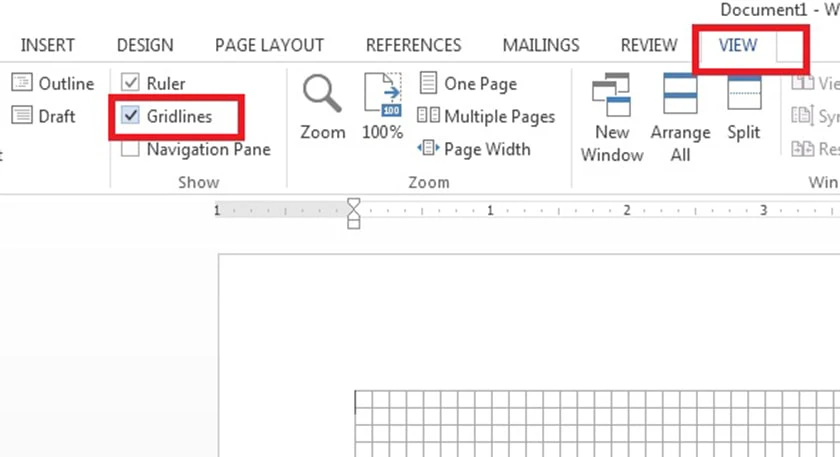Open a New Window

tap(612, 118)
